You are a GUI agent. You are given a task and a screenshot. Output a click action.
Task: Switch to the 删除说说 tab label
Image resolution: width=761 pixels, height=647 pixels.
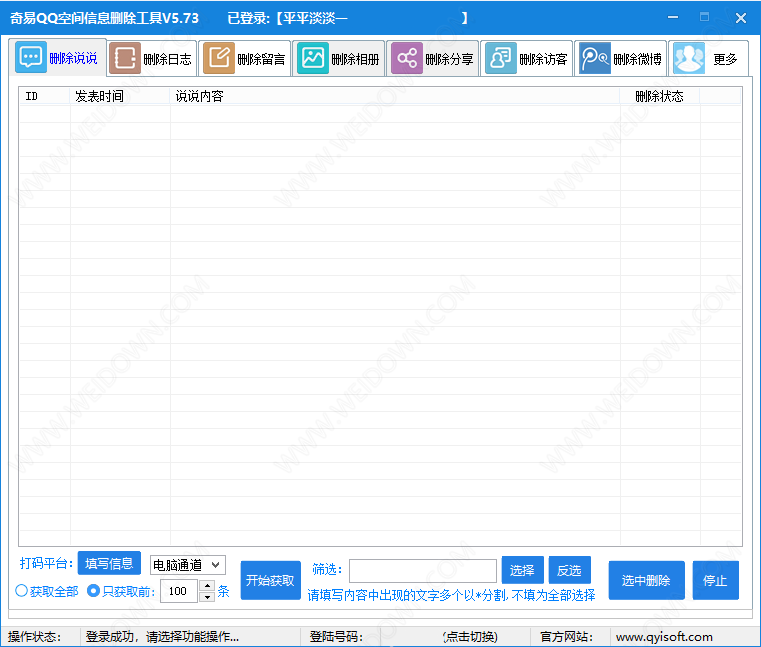coord(73,58)
